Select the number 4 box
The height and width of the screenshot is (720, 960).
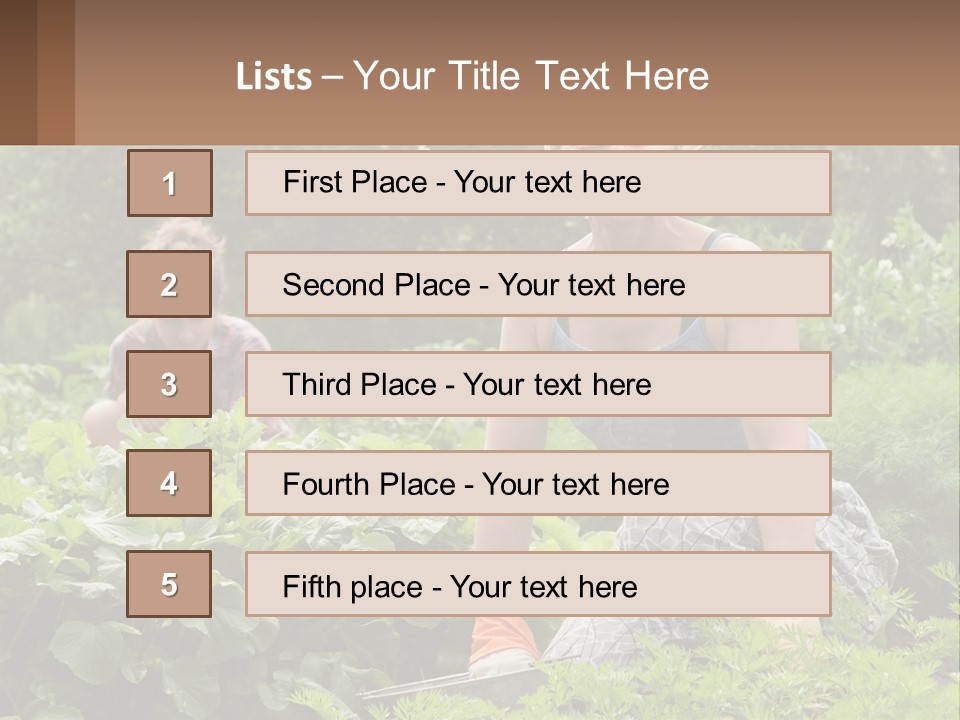point(169,484)
